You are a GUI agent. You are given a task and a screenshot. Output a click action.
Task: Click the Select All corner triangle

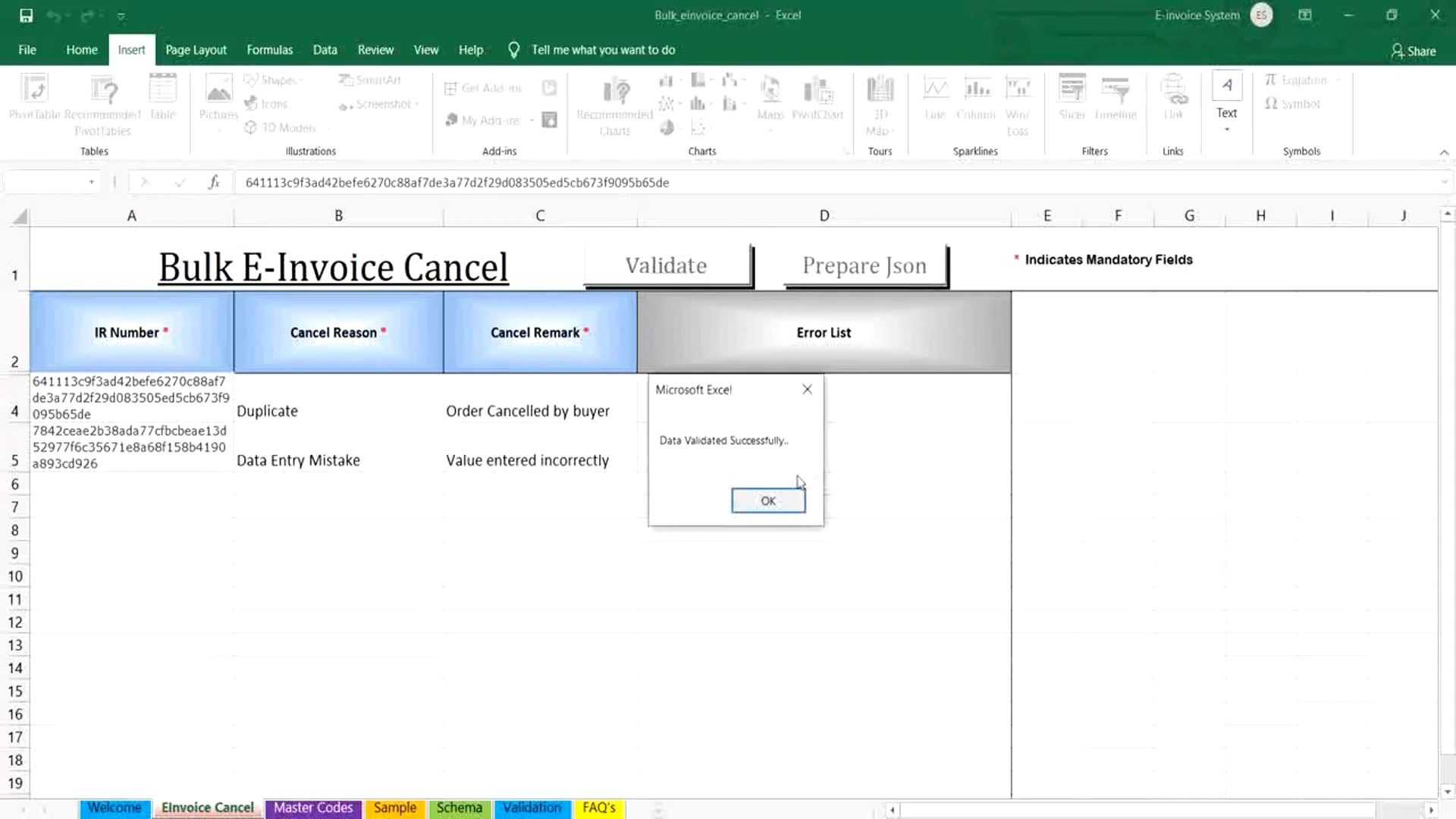tap(19, 217)
